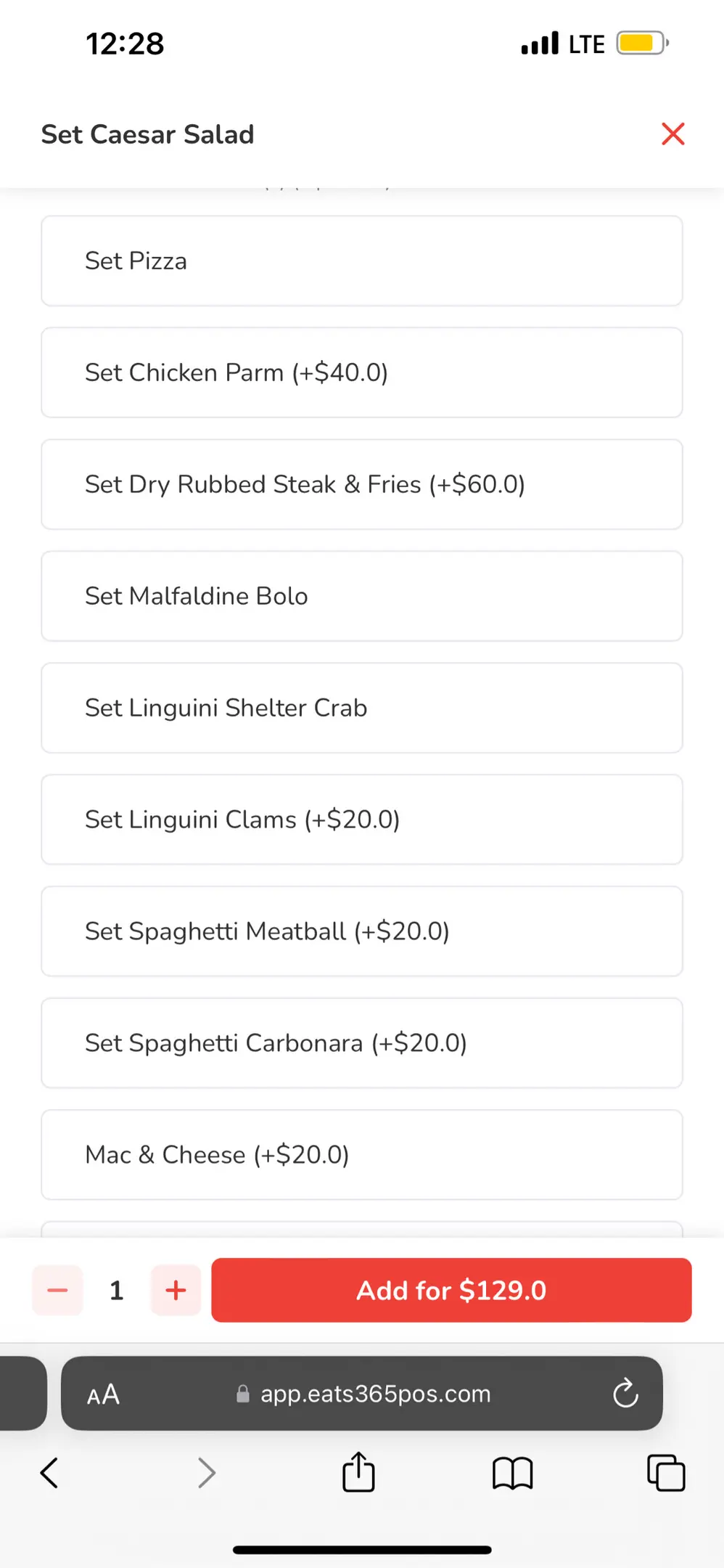Tap Safari forward arrow
This screenshot has height=1568, width=724.
coord(207,1473)
